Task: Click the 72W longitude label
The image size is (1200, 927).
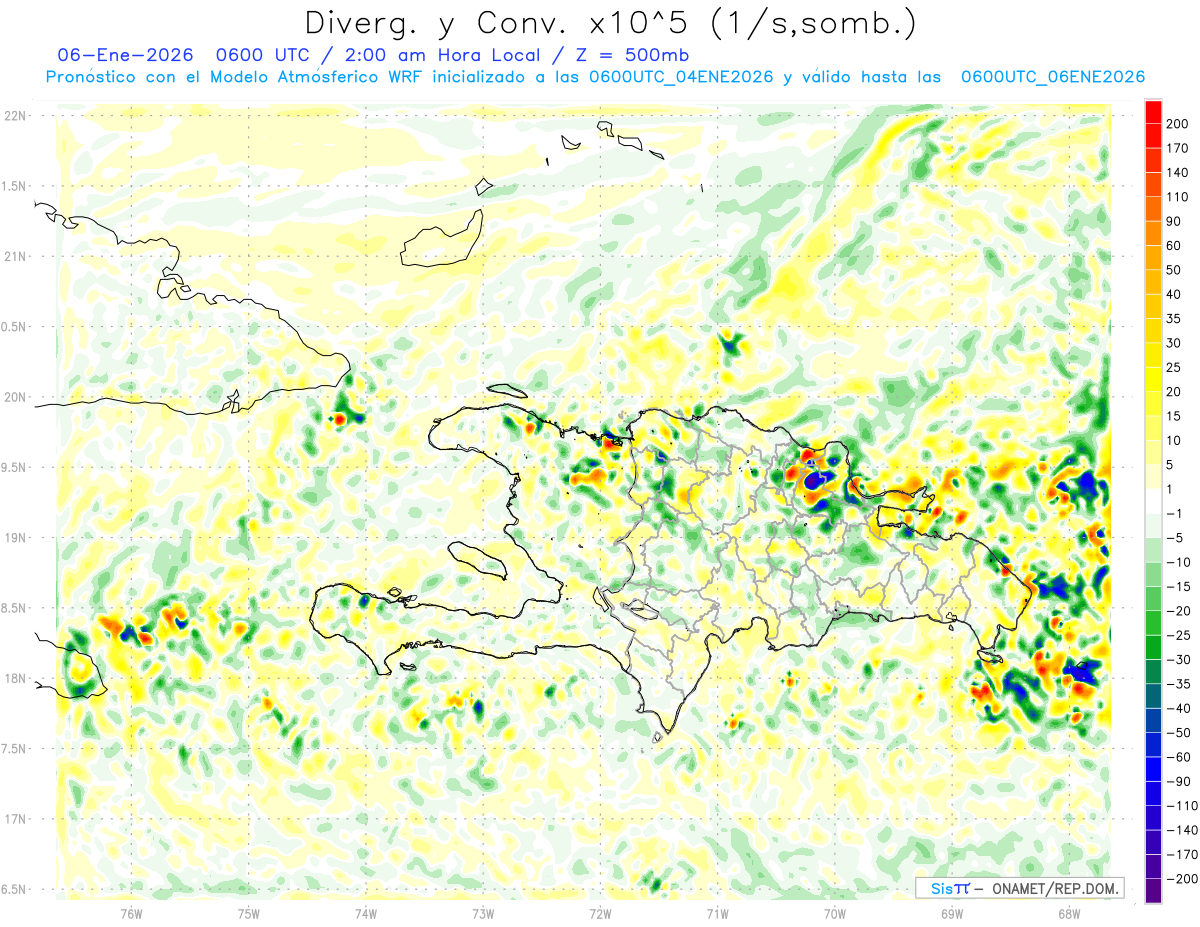Action: 601,914
